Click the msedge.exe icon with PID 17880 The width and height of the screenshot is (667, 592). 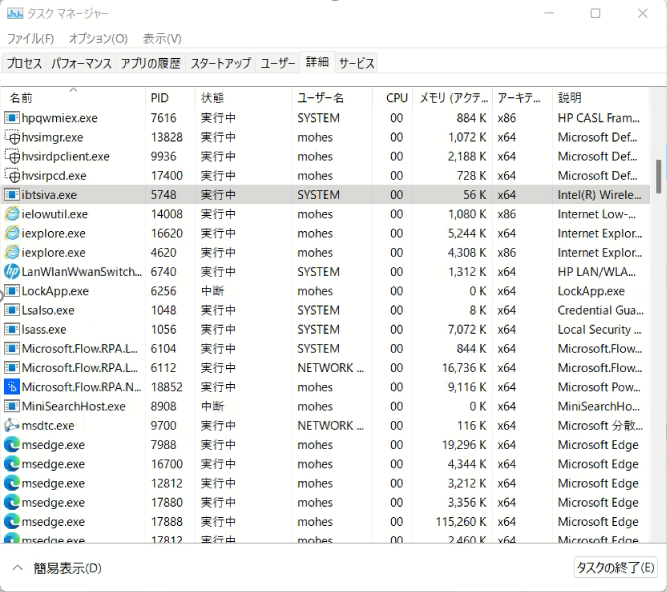pyautogui.click(x=12, y=502)
